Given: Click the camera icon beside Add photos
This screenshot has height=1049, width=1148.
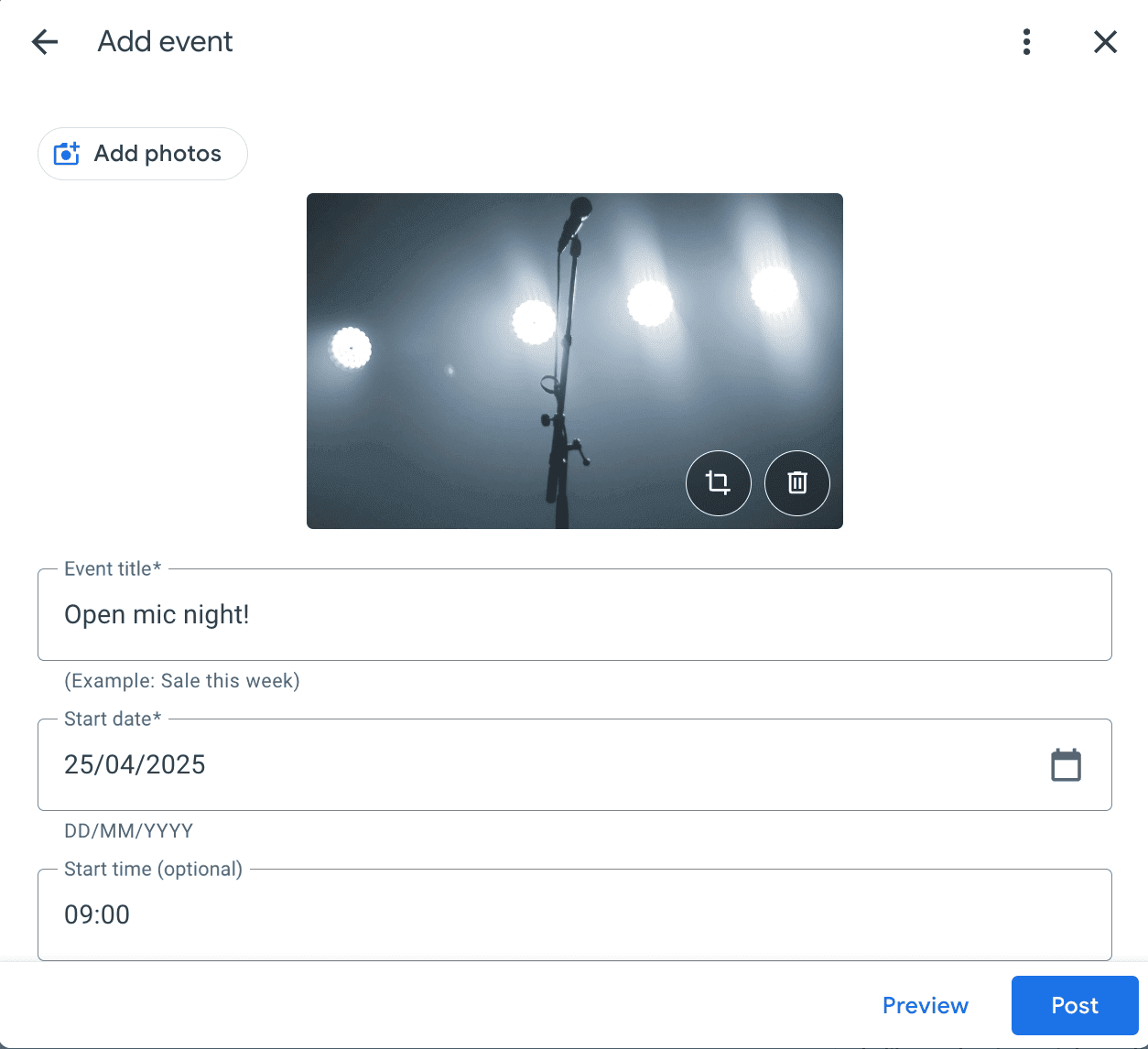Looking at the screenshot, I should 67,154.
